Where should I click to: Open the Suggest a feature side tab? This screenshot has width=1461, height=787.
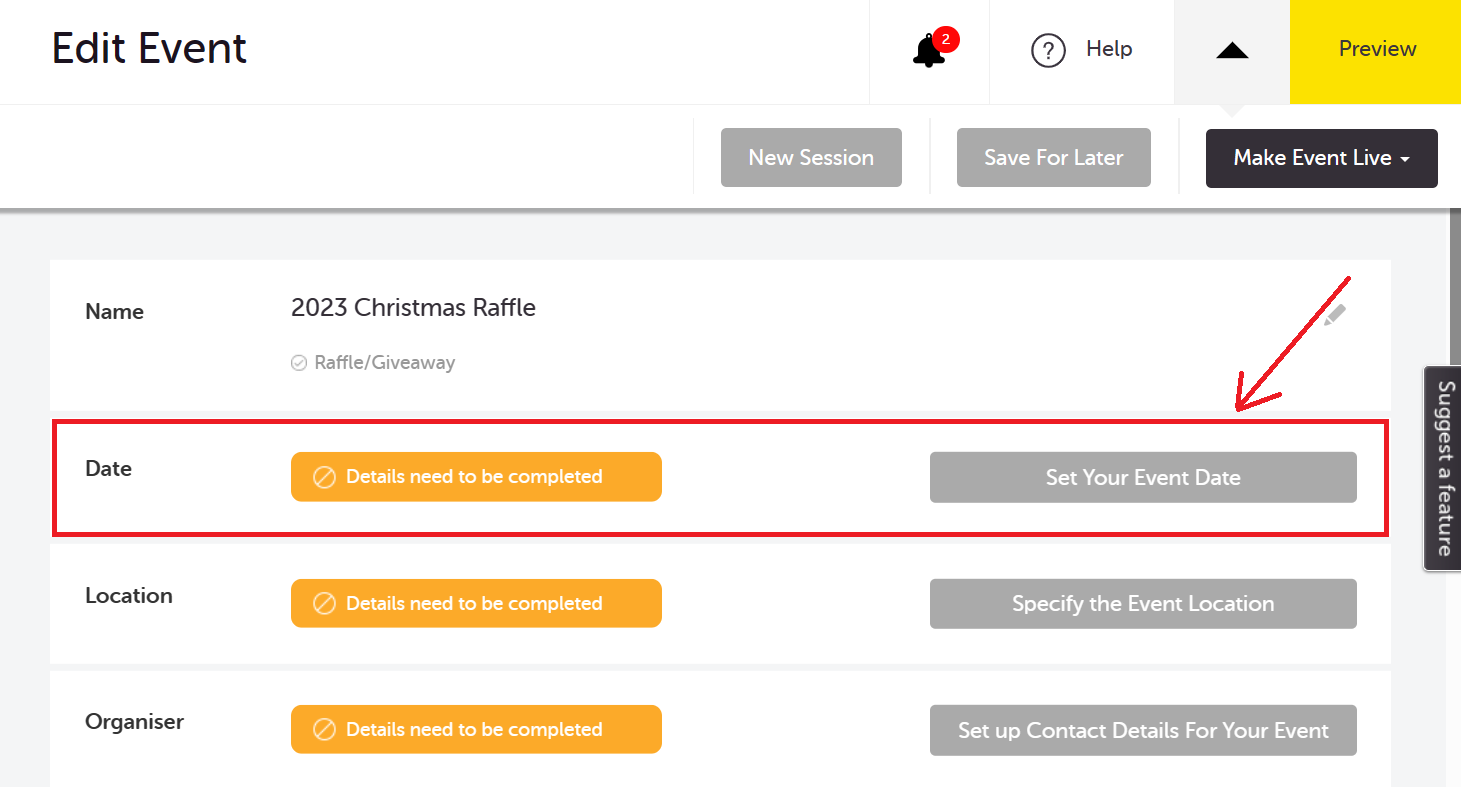pyautogui.click(x=1442, y=467)
